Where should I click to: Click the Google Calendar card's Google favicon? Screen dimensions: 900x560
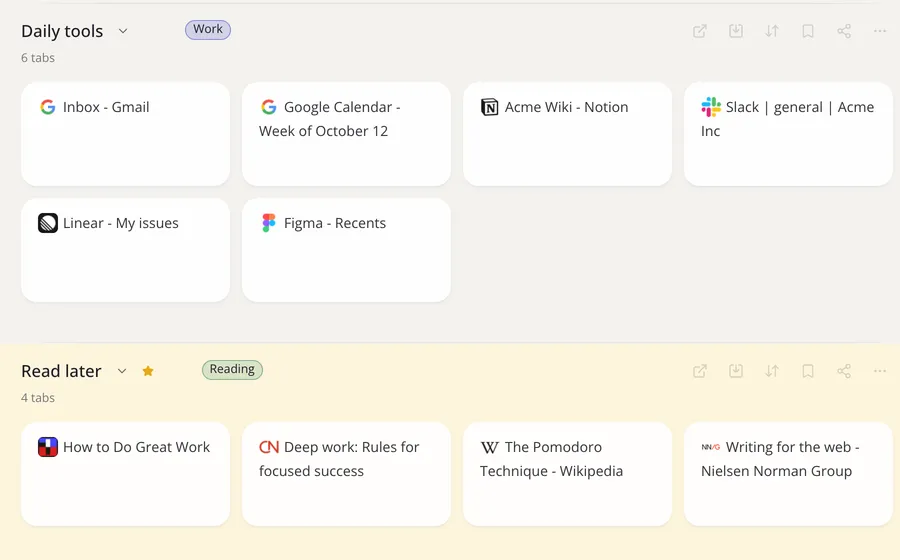[269, 107]
